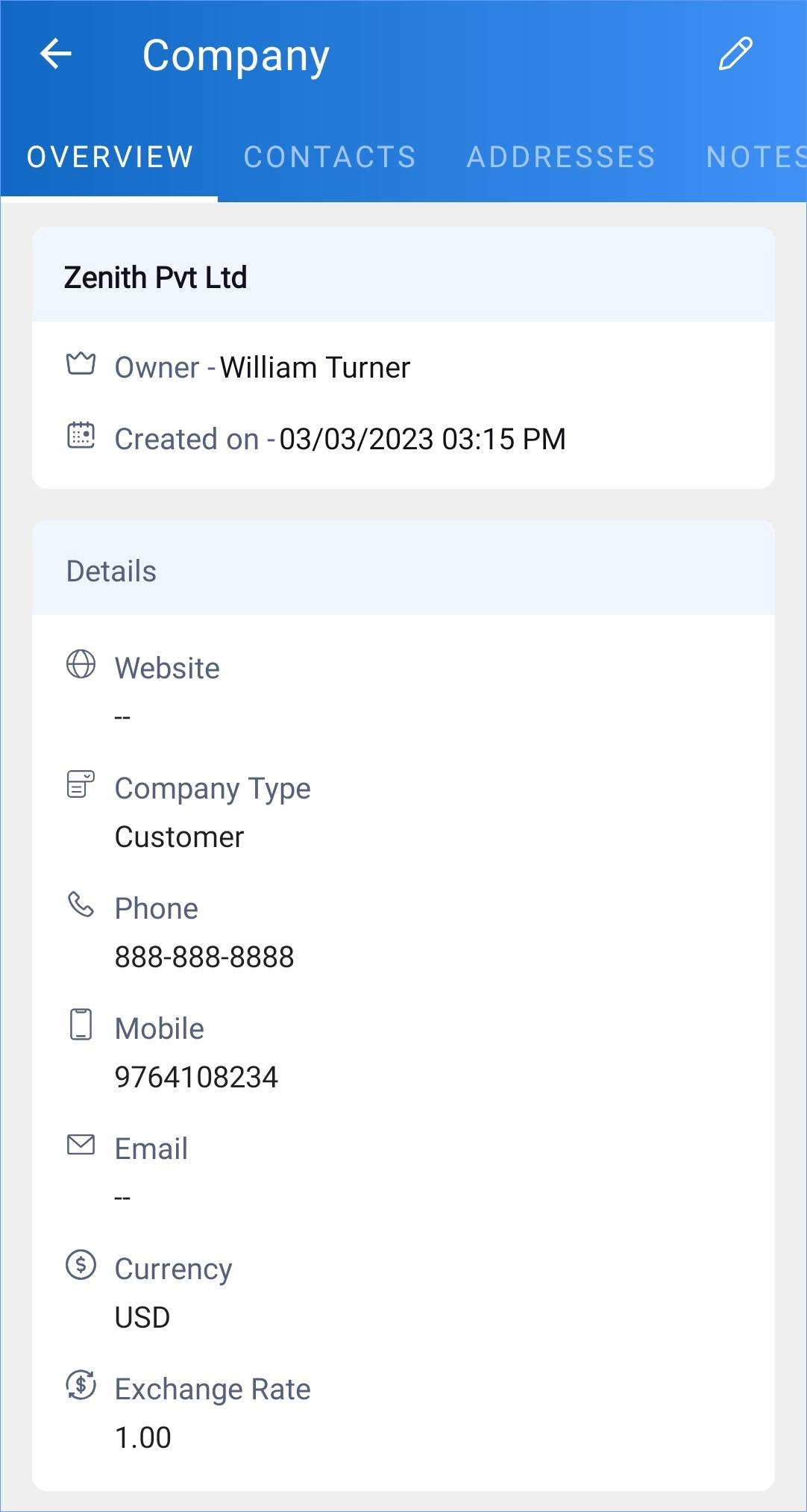The height and width of the screenshot is (1512, 807).
Task: Open the Addresses tab
Action: [561, 157]
